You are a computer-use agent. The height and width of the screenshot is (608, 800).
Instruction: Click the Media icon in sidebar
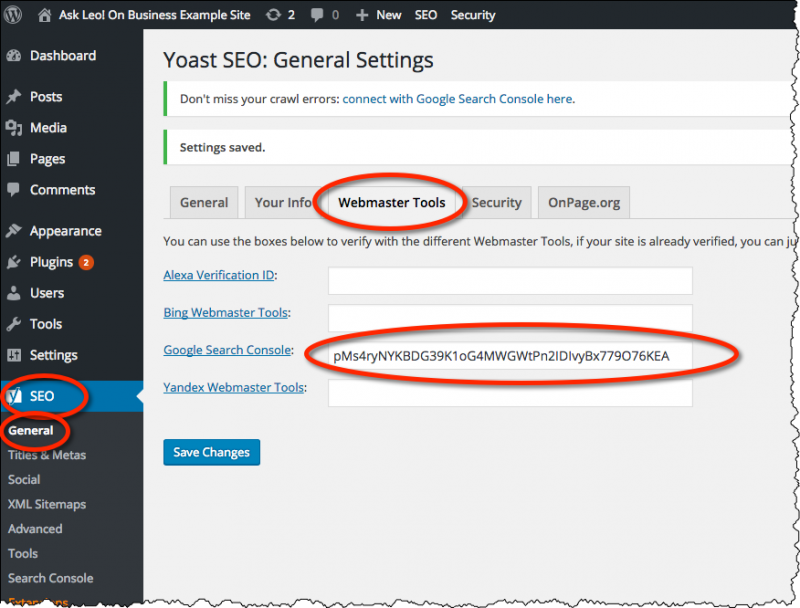coord(14,128)
